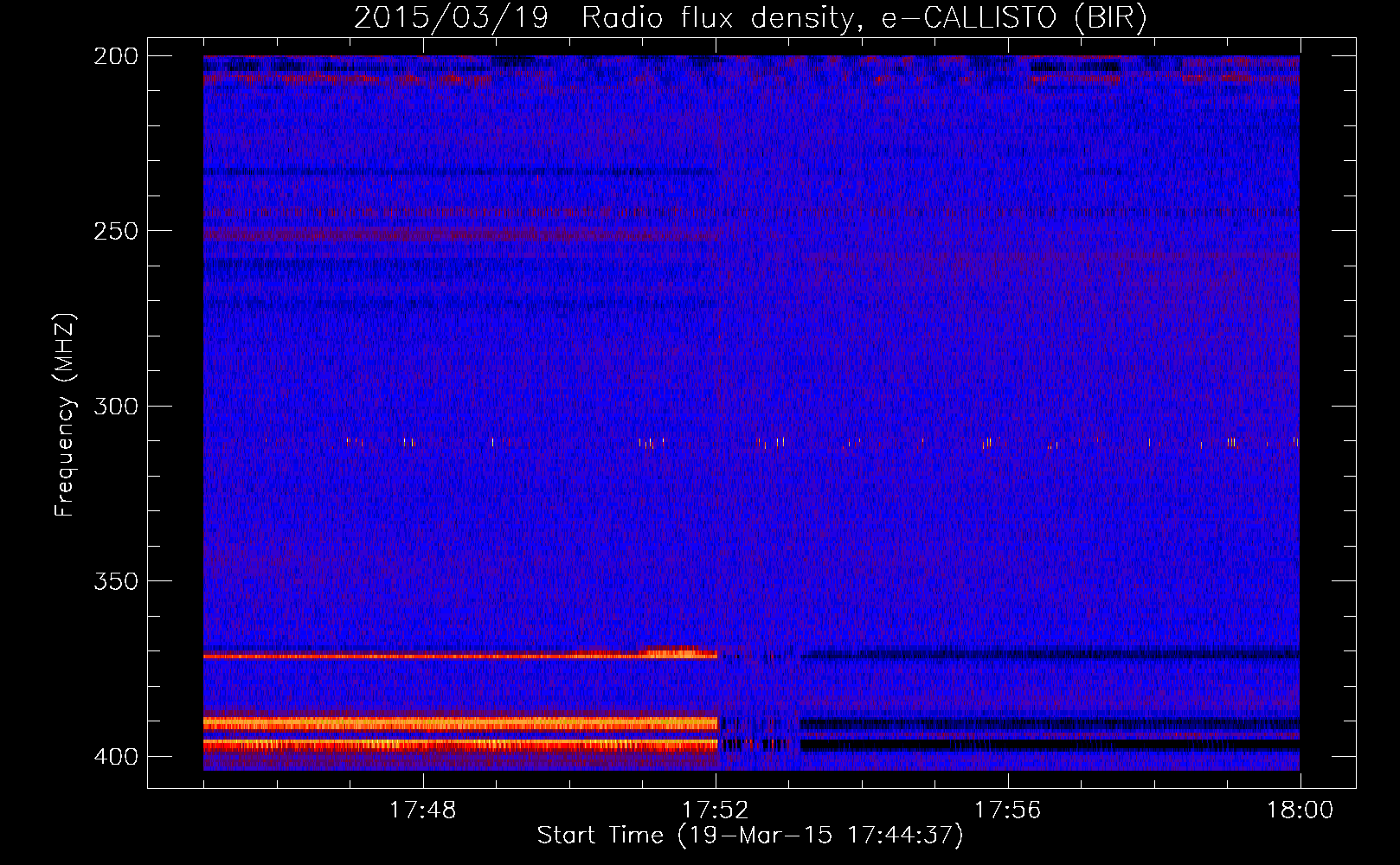Click the 18:00 time tick label
The image size is (1400, 865).
click(1300, 811)
